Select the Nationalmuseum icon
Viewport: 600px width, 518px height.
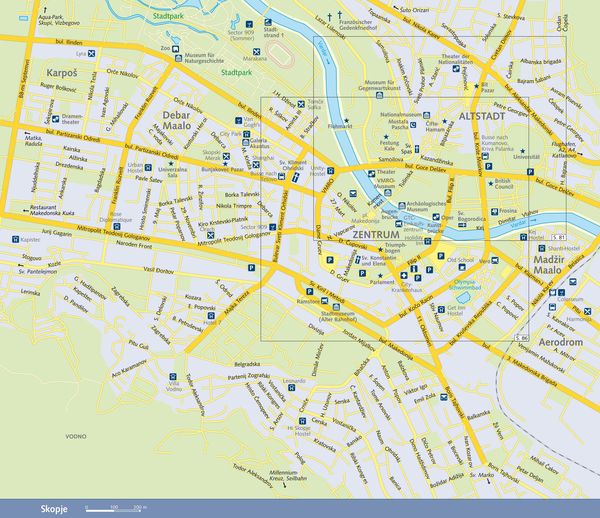coord(426,115)
